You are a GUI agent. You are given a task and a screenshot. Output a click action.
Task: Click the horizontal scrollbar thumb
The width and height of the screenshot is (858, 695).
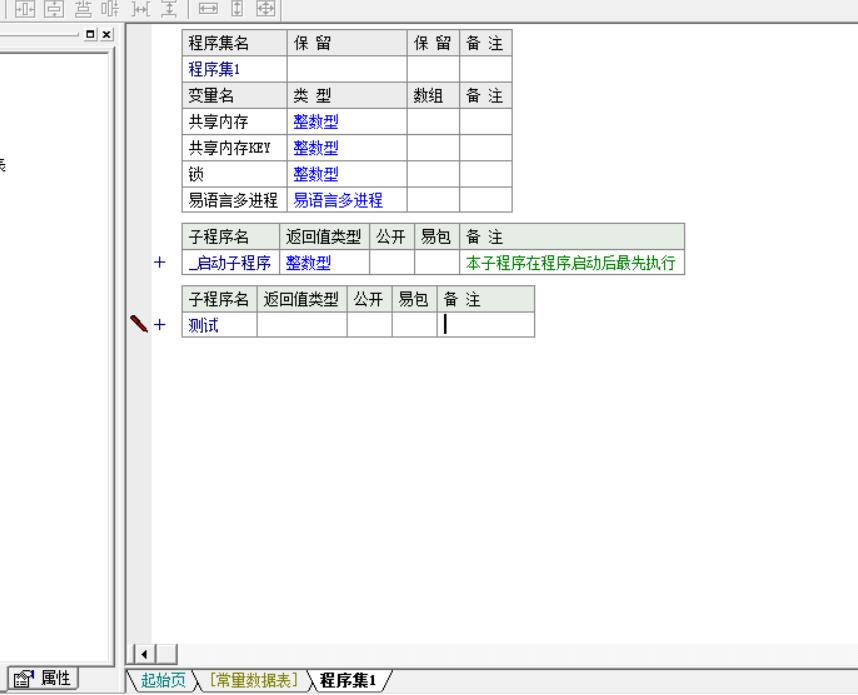tap(166, 654)
